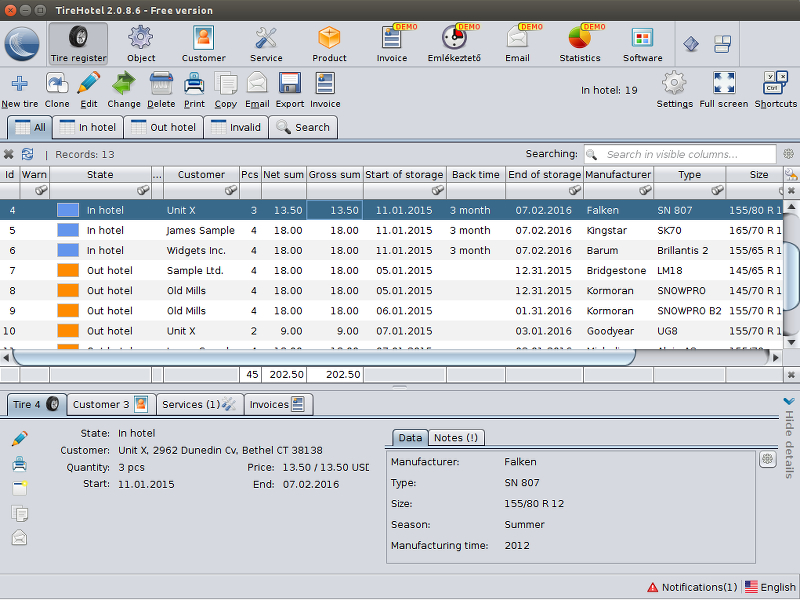Show the All records tab
Screen dimensions: 800x600
pyautogui.click(x=30, y=127)
